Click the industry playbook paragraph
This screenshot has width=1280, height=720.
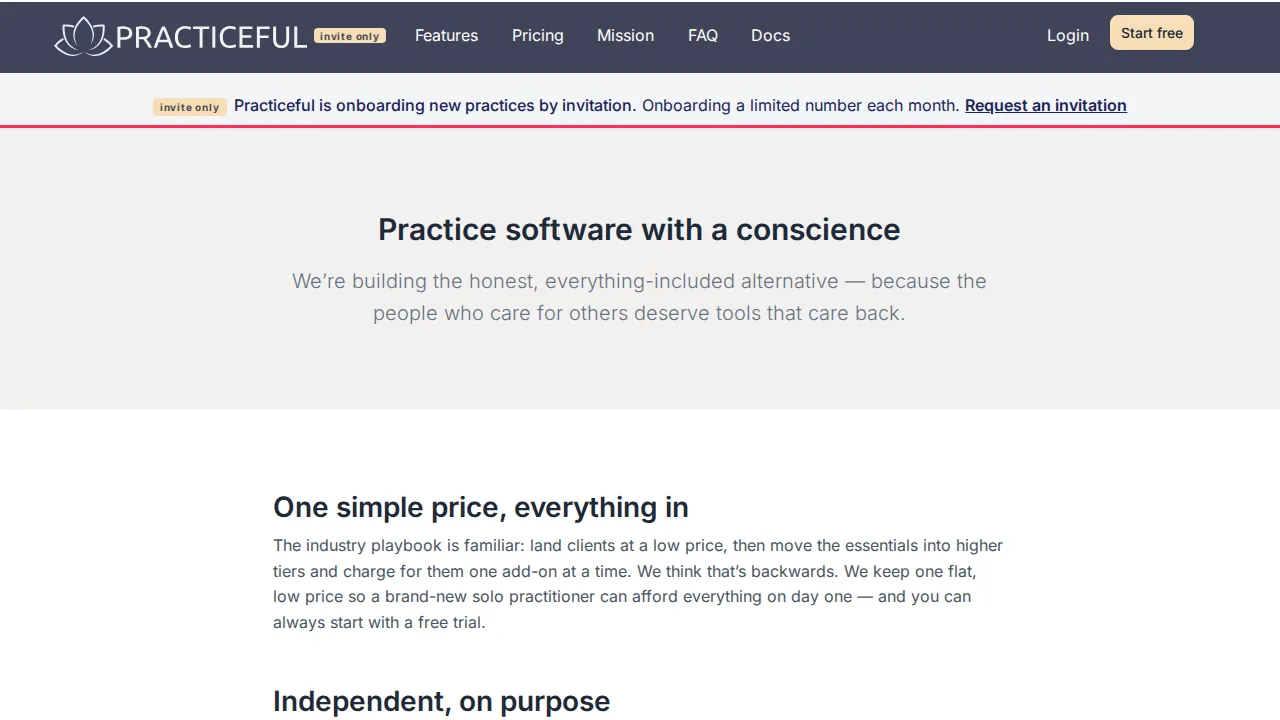pos(638,584)
